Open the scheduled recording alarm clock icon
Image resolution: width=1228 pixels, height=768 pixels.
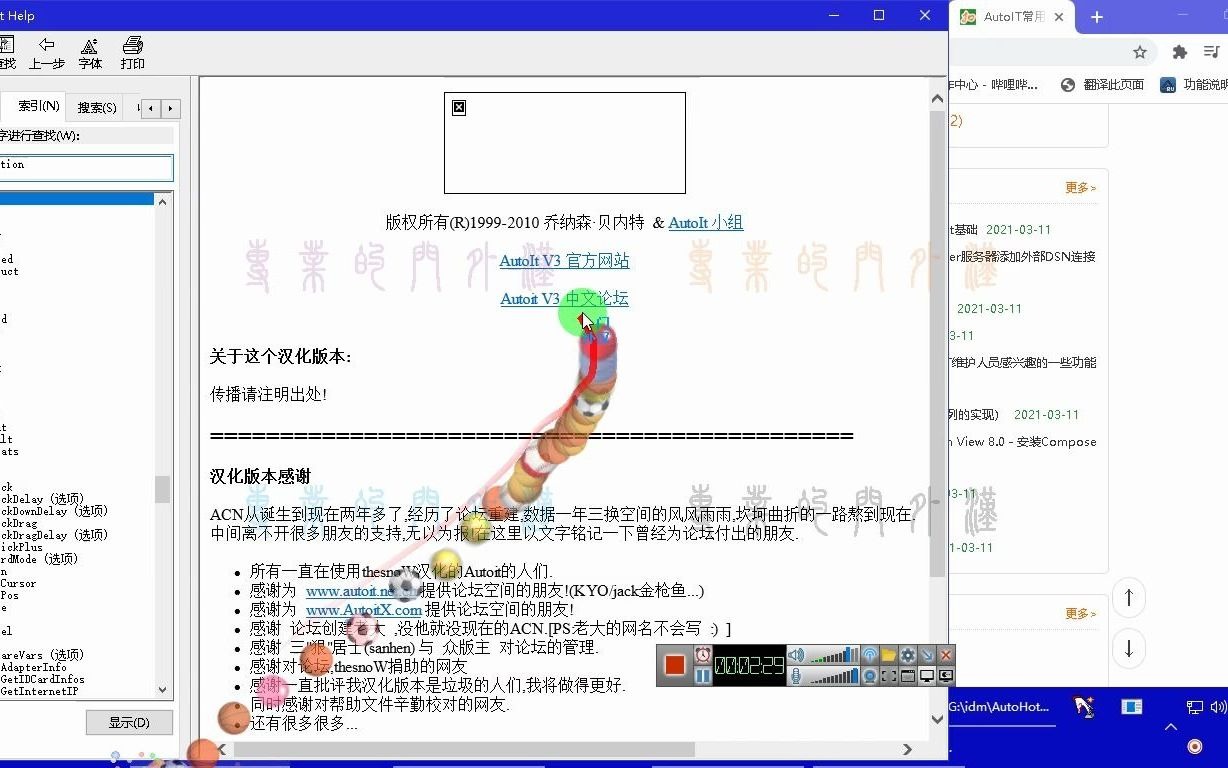tap(703, 655)
